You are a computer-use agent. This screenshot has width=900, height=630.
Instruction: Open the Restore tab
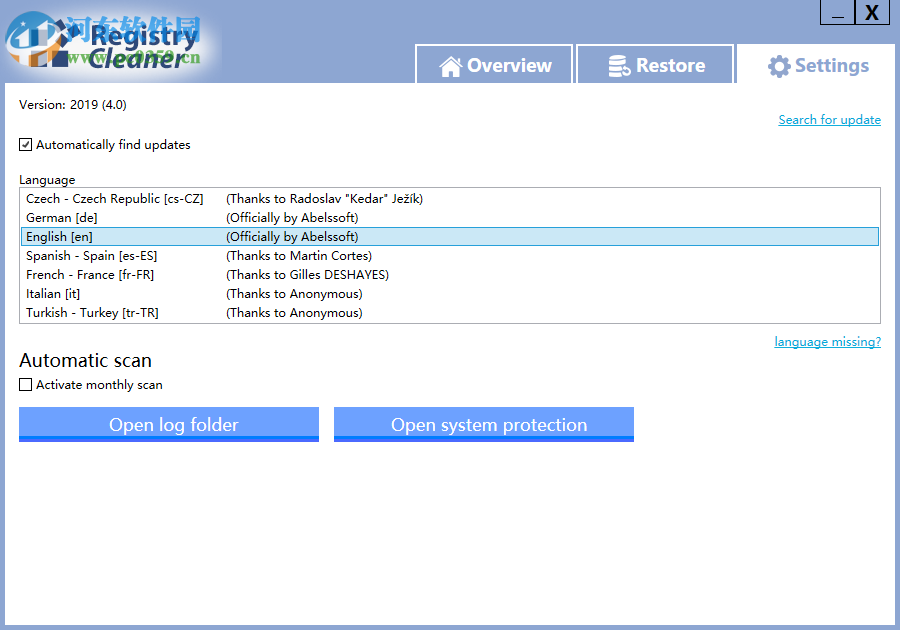(x=655, y=64)
